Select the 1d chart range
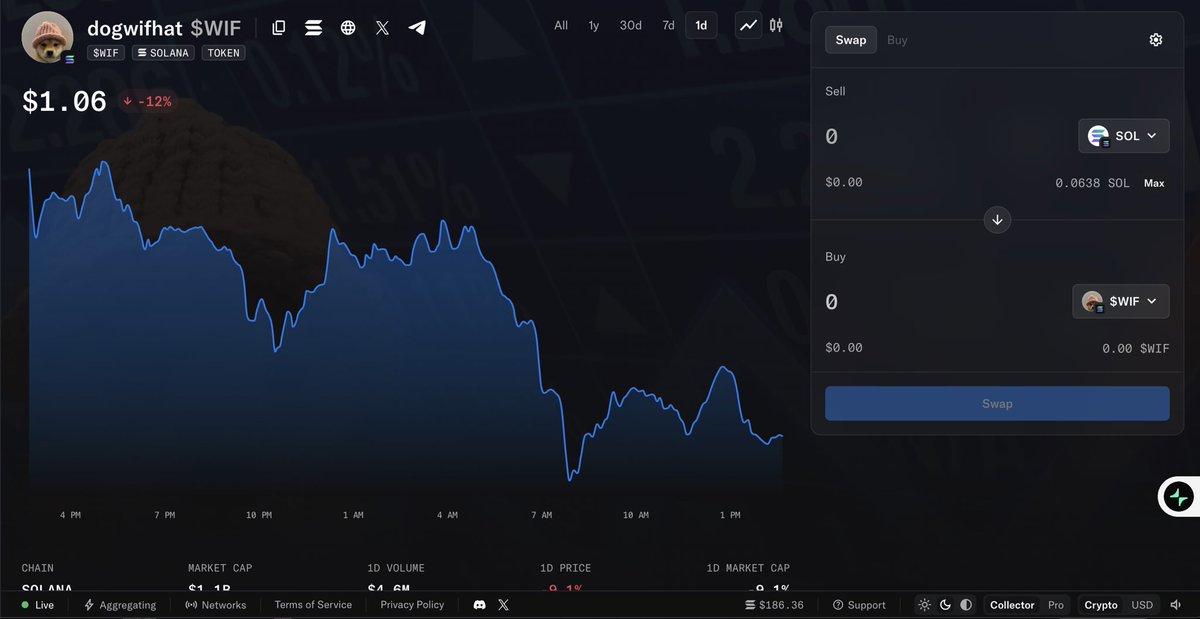 [x=701, y=25]
